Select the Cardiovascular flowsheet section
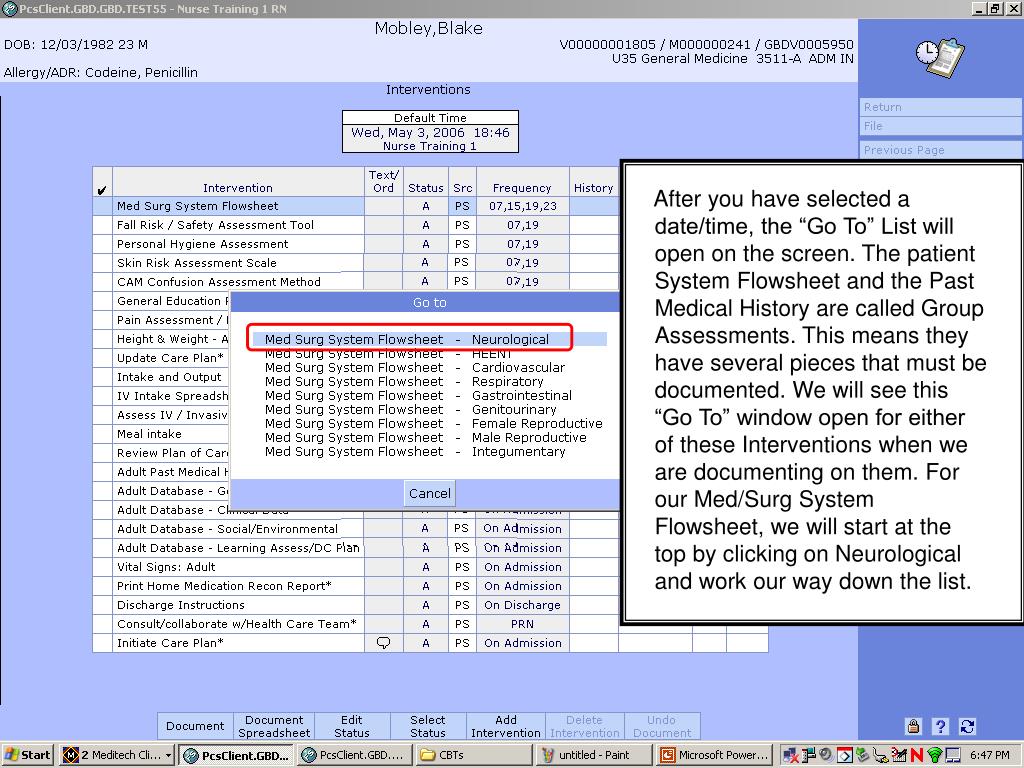The height and width of the screenshot is (768, 1024). (x=415, y=368)
